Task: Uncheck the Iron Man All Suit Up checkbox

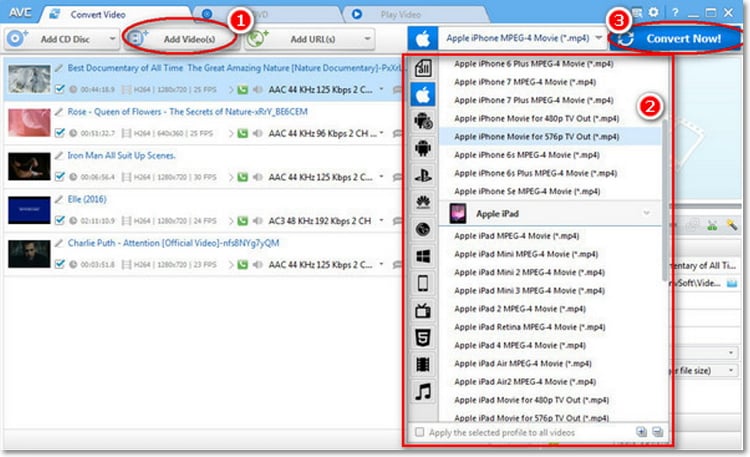Action: click(x=60, y=177)
